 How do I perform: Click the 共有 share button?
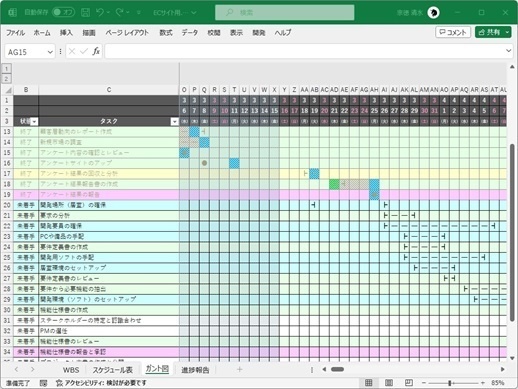[x=489, y=32]
